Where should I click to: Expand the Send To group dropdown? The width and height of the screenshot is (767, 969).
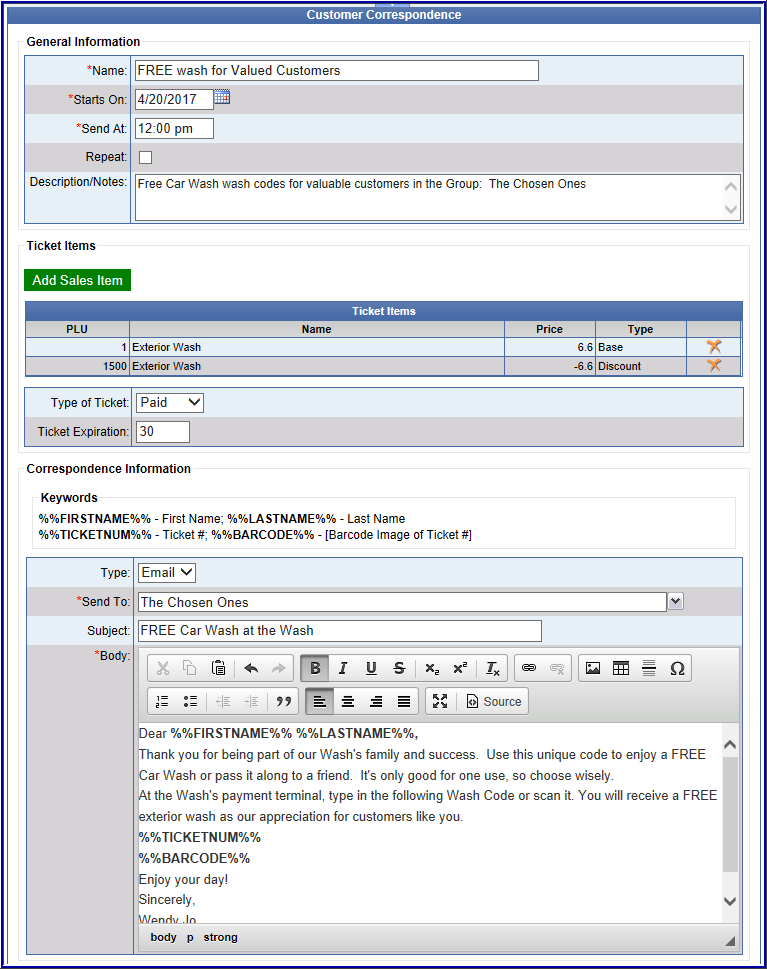tap(676, 601)
